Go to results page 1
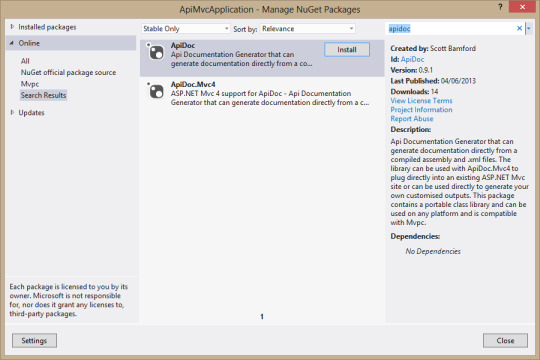This screenshot has width=540, height=360. (262, 317)
